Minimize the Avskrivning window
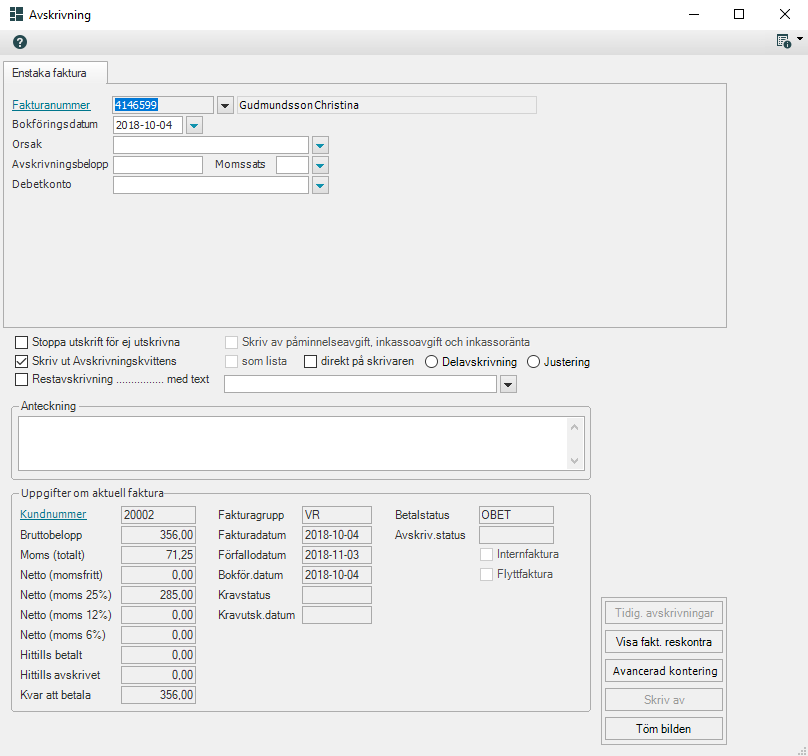The height and width of the screenshot is (756, 808). 694,14
